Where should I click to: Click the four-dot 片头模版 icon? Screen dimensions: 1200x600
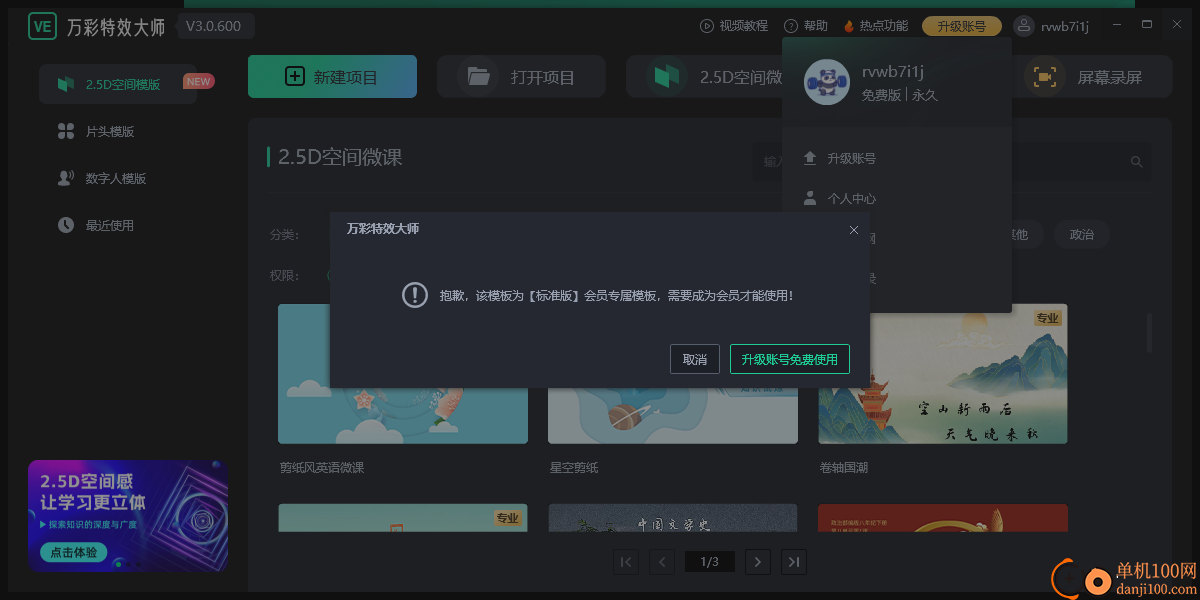[66, 131]
